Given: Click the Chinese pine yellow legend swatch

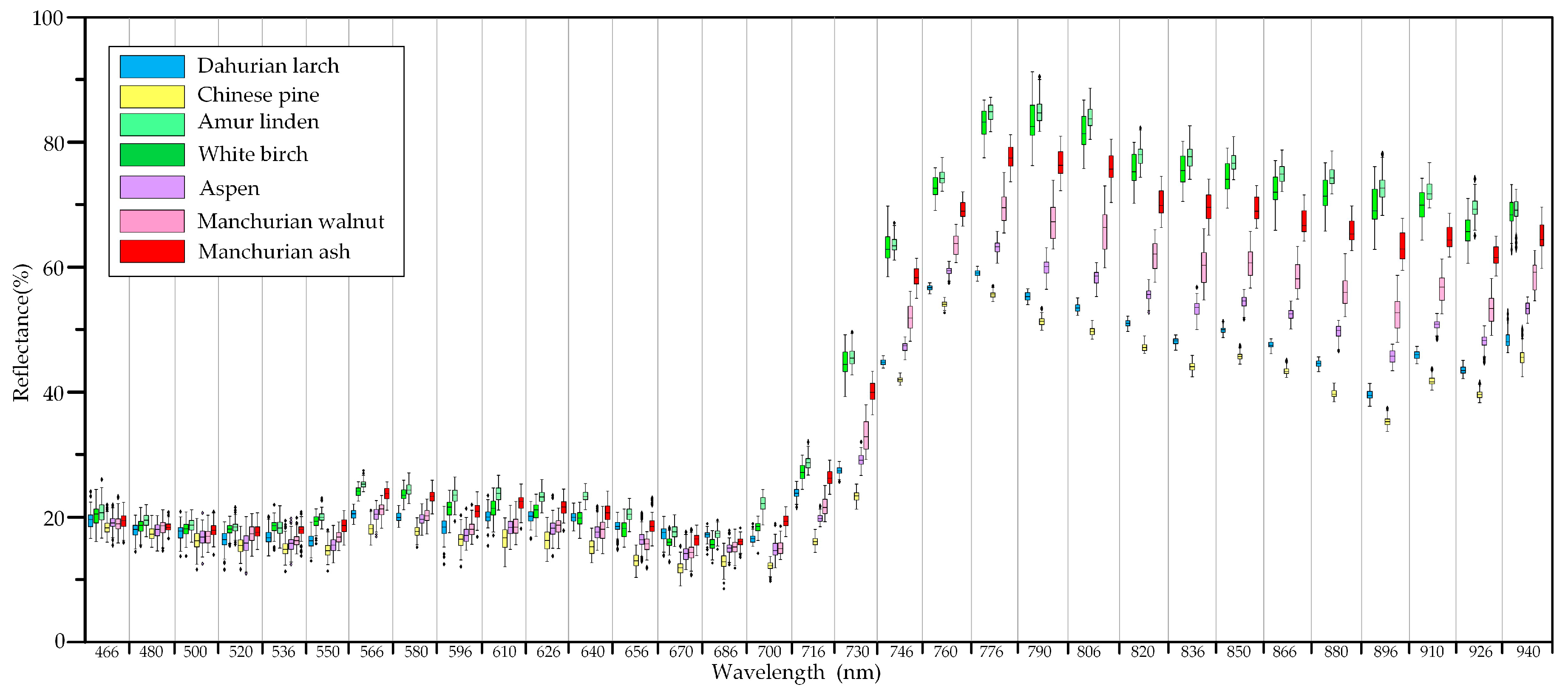Looking at the screenshot, I should tap(152, 96).
